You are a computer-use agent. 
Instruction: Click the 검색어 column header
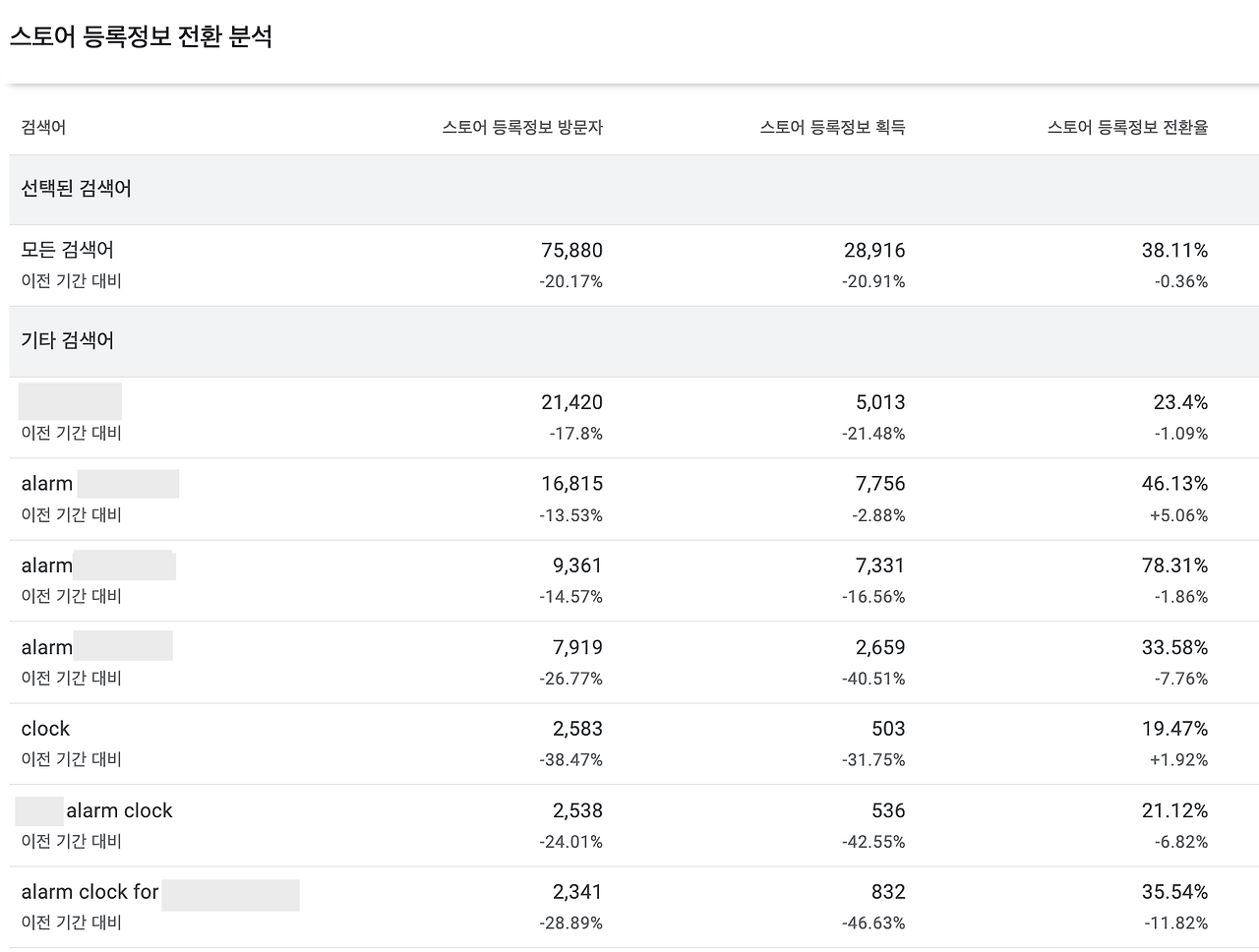click(x=43, y=127)
